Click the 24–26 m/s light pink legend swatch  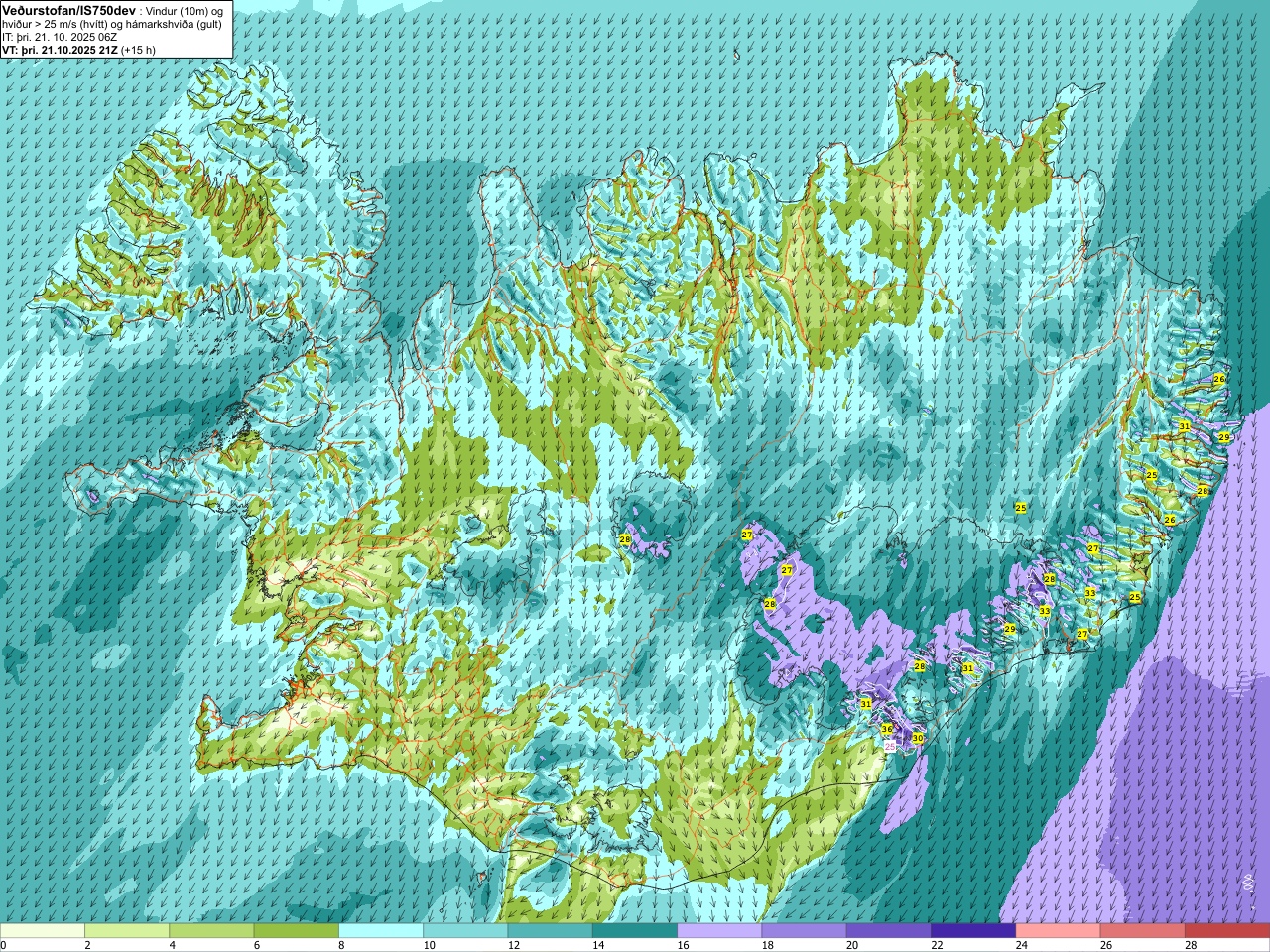coord(1058,931)
